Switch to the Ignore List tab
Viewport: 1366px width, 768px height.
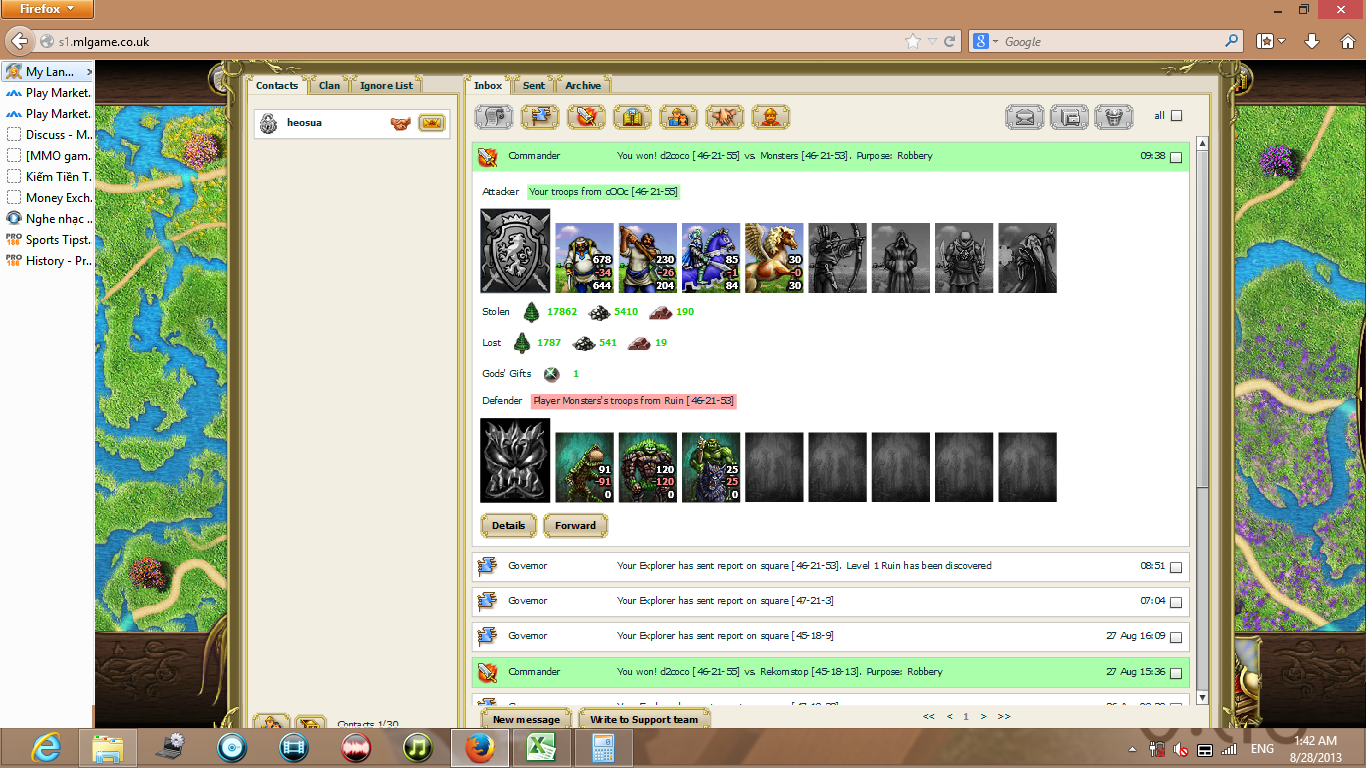tap(386, 85)
